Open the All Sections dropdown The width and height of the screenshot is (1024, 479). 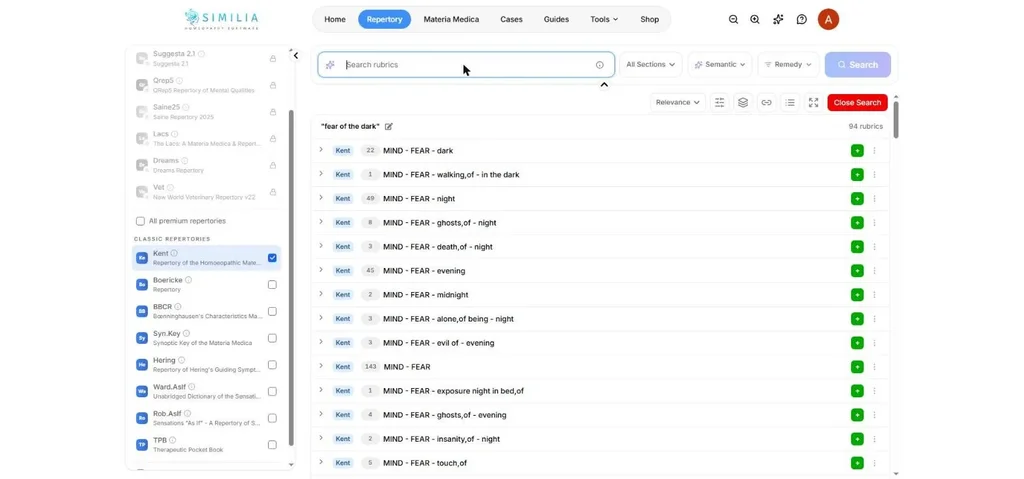point(650,65)
